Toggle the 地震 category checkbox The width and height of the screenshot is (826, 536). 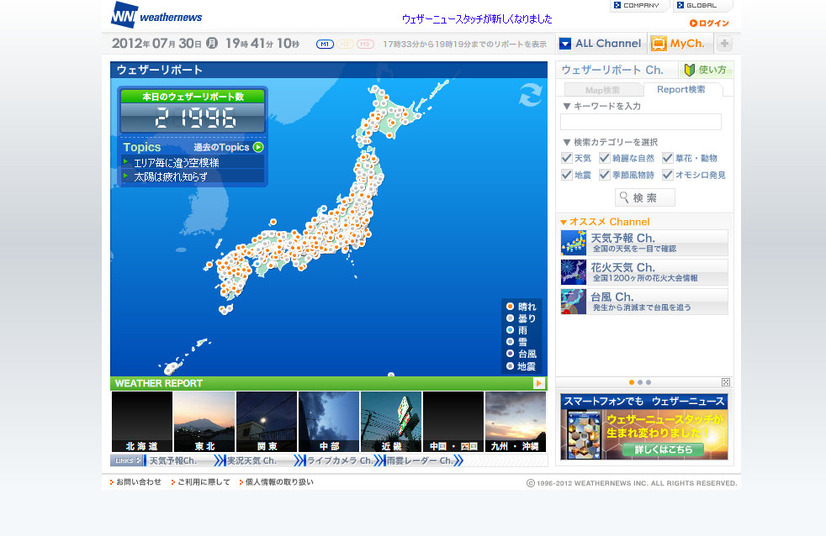567,175
